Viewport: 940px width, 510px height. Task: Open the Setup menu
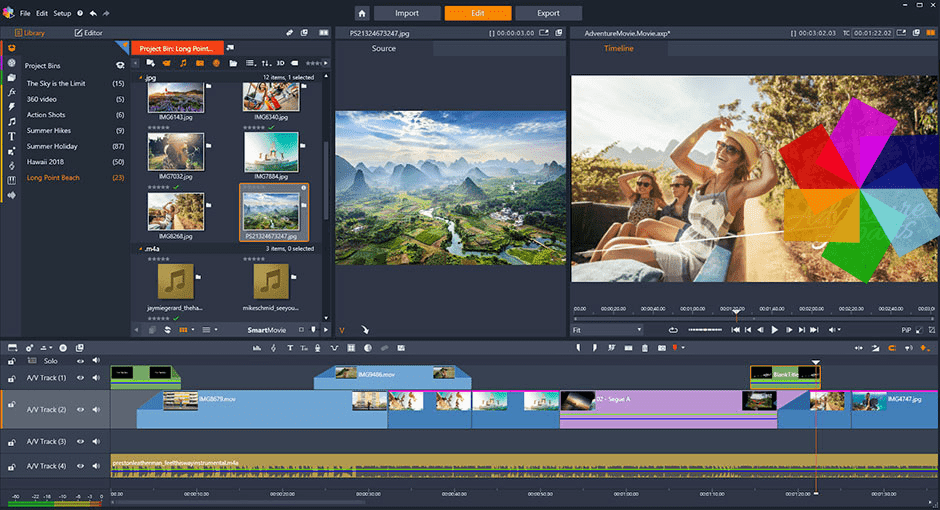(x=62, y=14)
